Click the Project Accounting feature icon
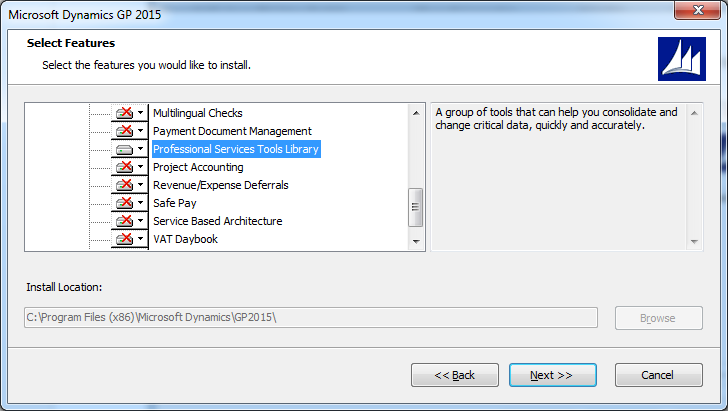 (124, 167)
